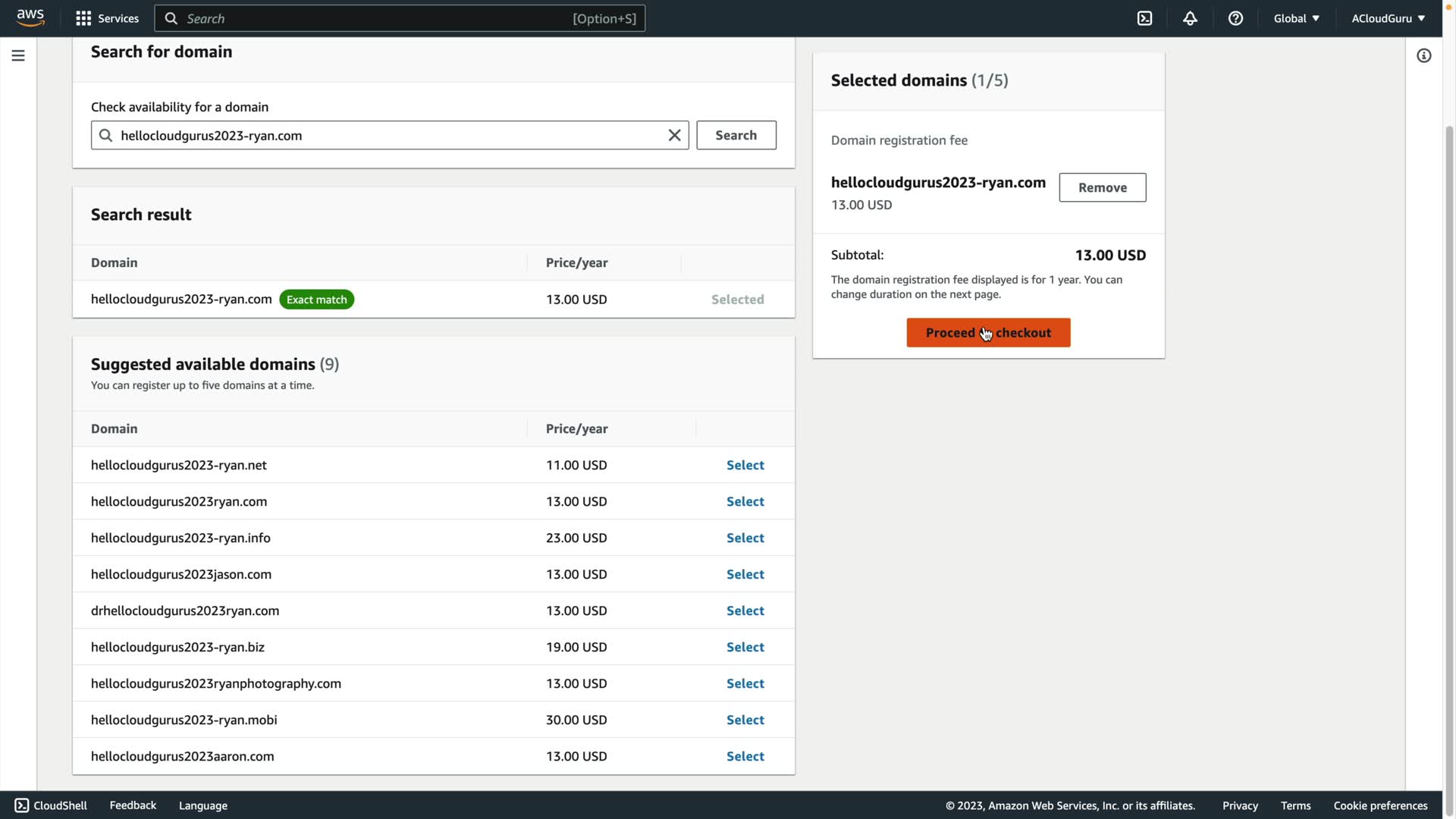Clear the domain search field

point(674,135)
